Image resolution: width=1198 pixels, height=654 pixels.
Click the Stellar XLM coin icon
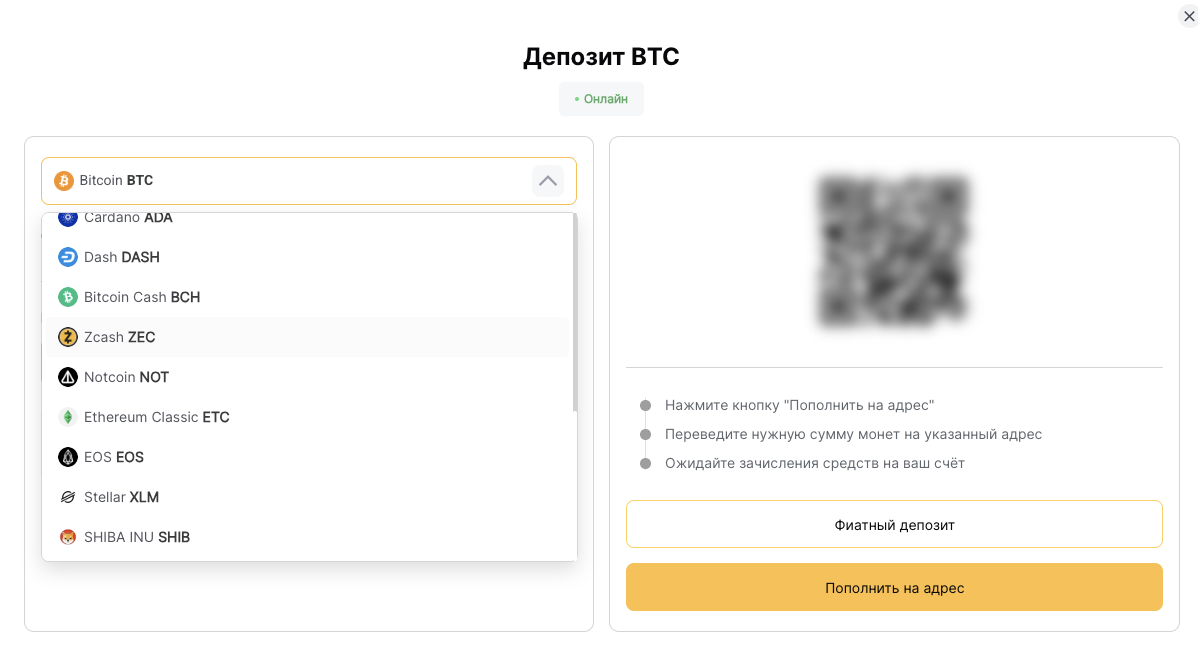pos(67,497)
